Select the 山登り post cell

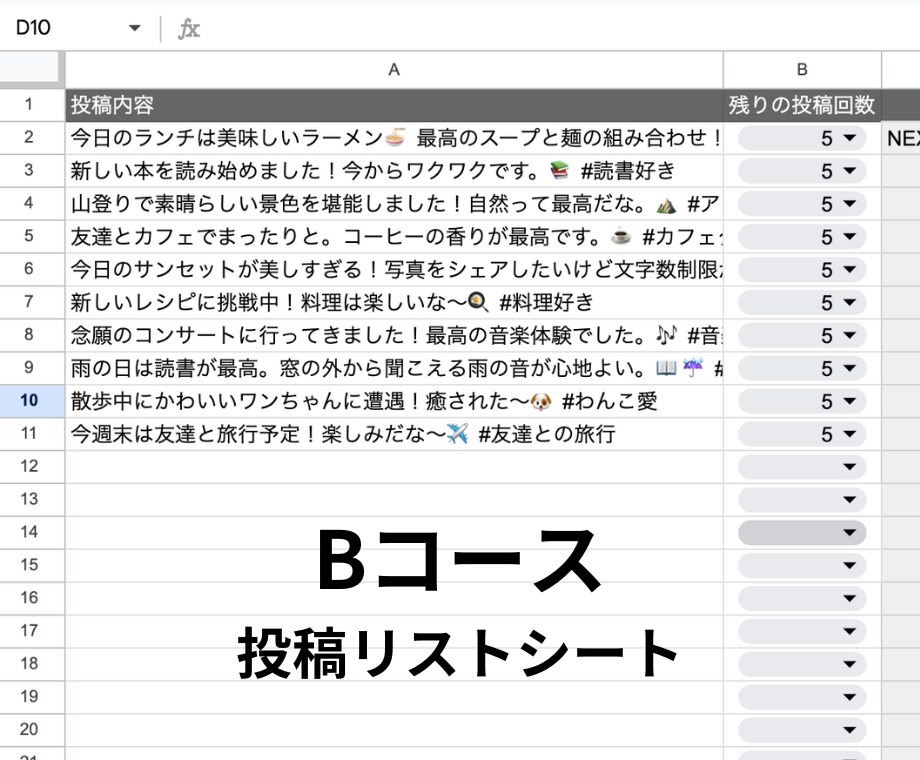click(394, 204)
